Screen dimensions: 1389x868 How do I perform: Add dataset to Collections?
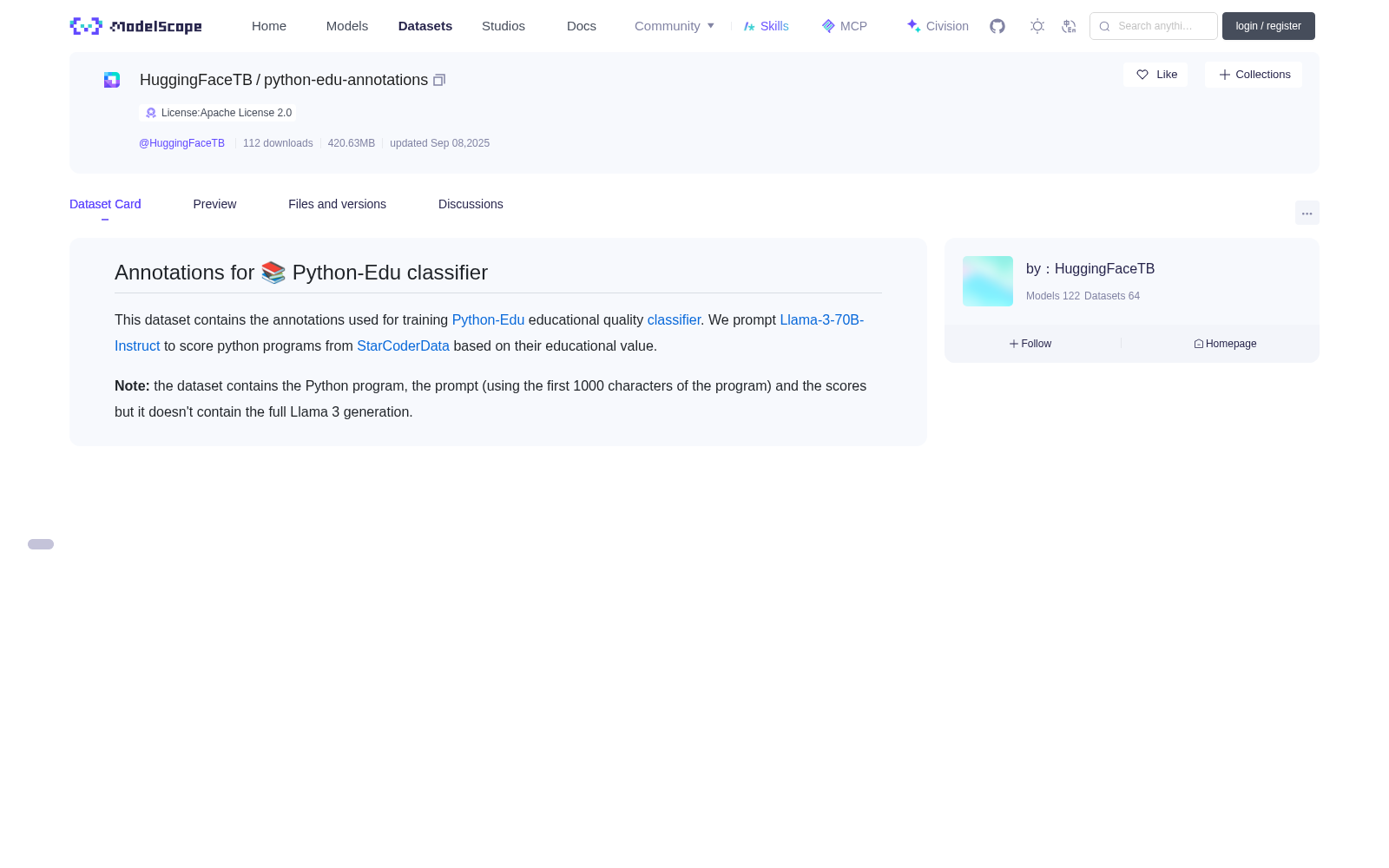pyautogui.click(x=1254, y=75)
